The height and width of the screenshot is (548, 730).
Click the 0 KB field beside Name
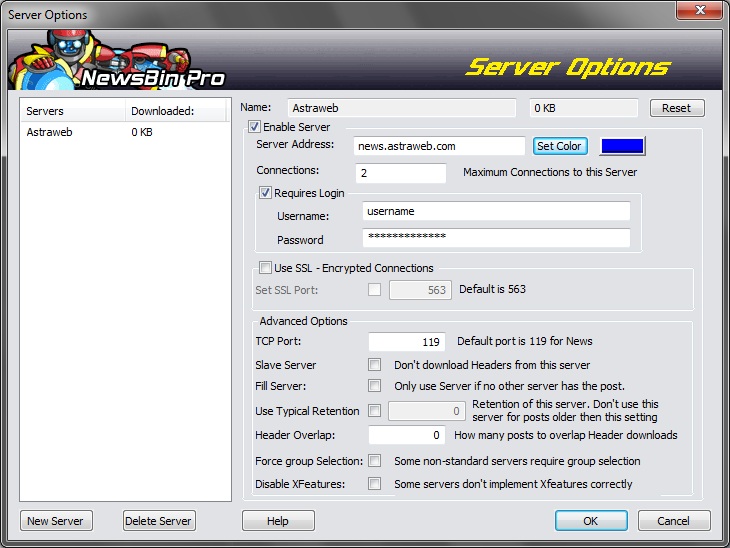click(584, 108)
